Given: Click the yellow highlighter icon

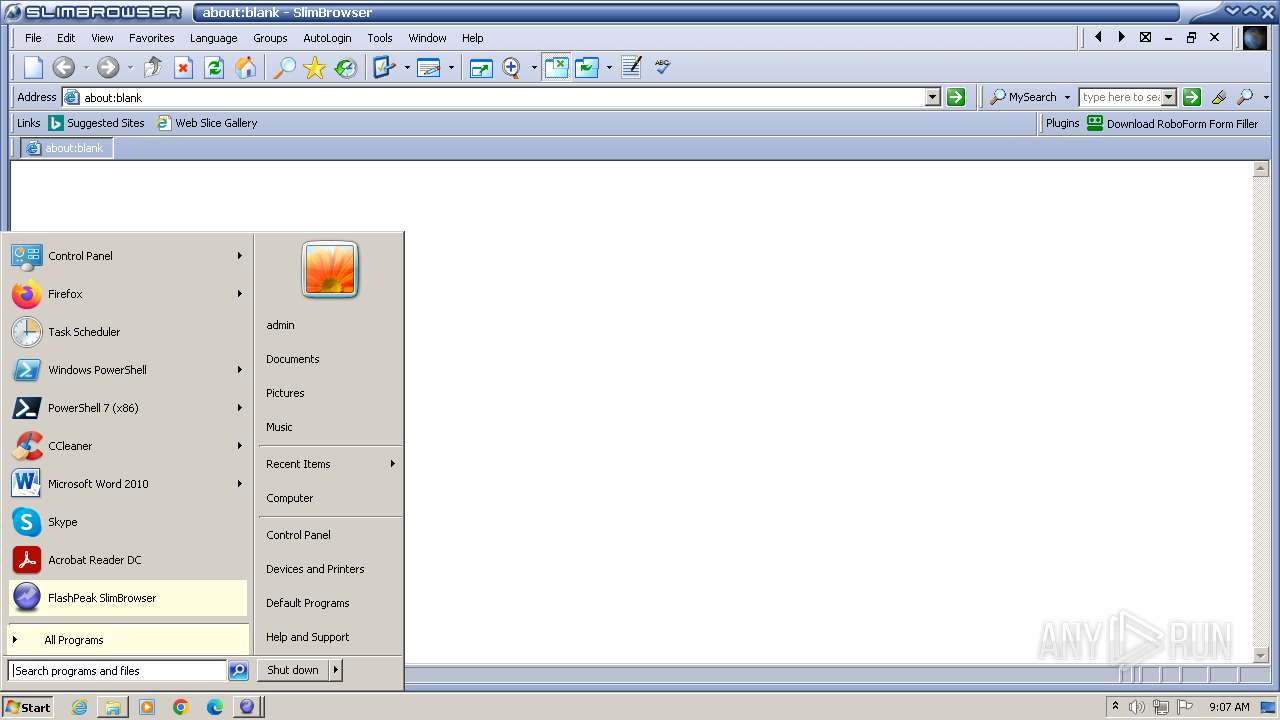Looking at the screenshot, I should coord(1218,97).
